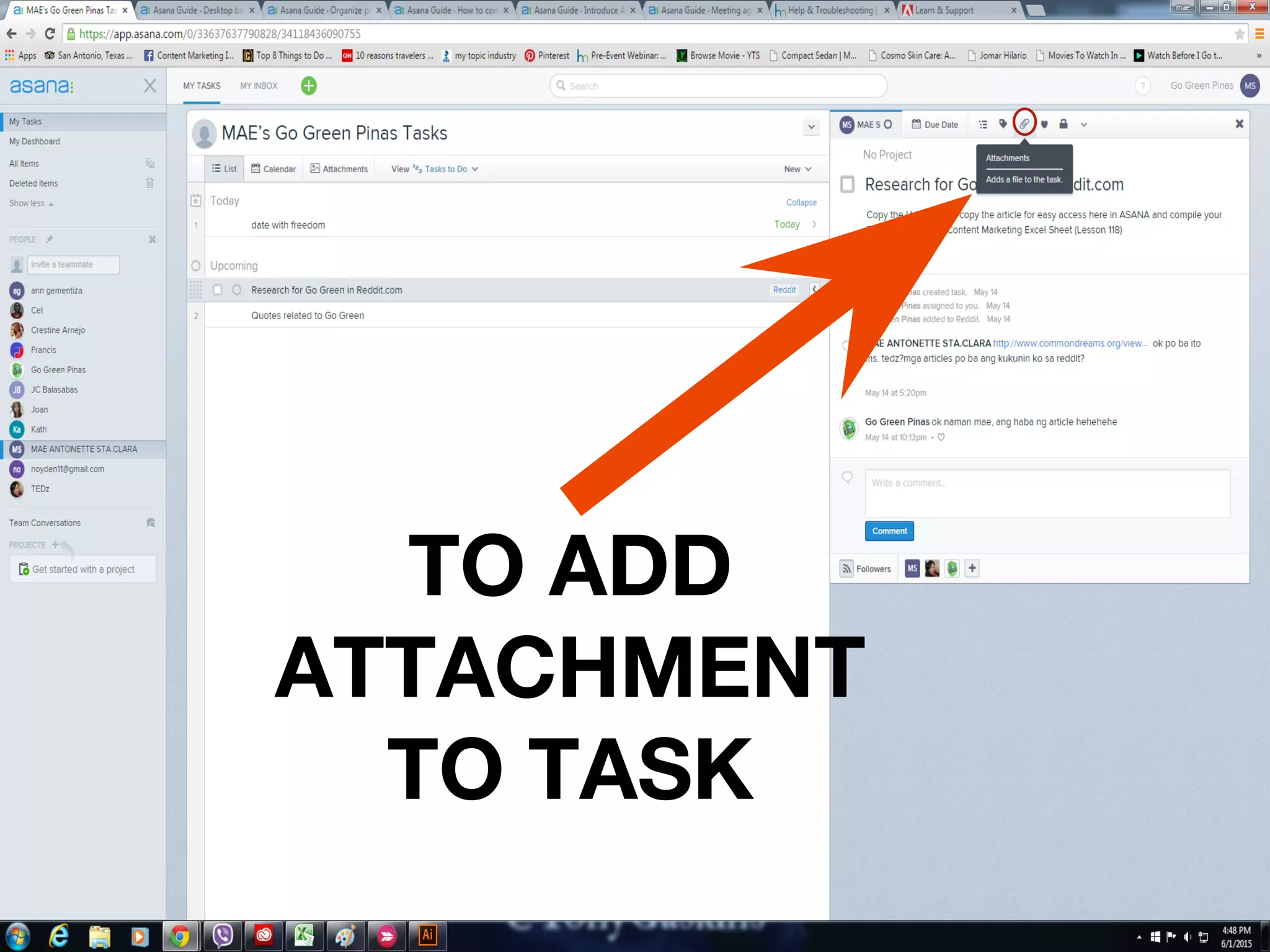The image size is (1270, 952).
Task: Click the All Items icon in sidebar
Action: click(149, 163)
